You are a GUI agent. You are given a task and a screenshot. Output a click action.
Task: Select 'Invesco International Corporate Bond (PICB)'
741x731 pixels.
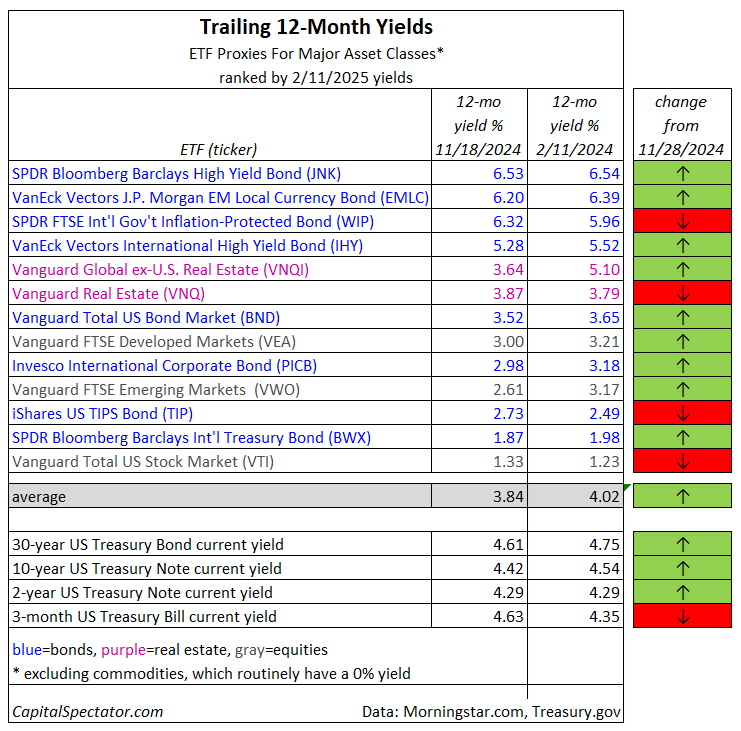[164, 366]
